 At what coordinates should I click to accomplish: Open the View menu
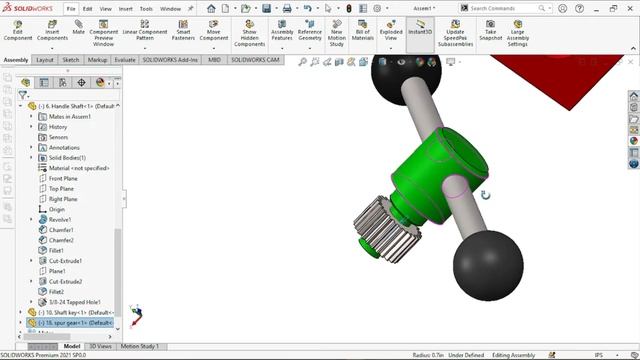coord(105,9)
